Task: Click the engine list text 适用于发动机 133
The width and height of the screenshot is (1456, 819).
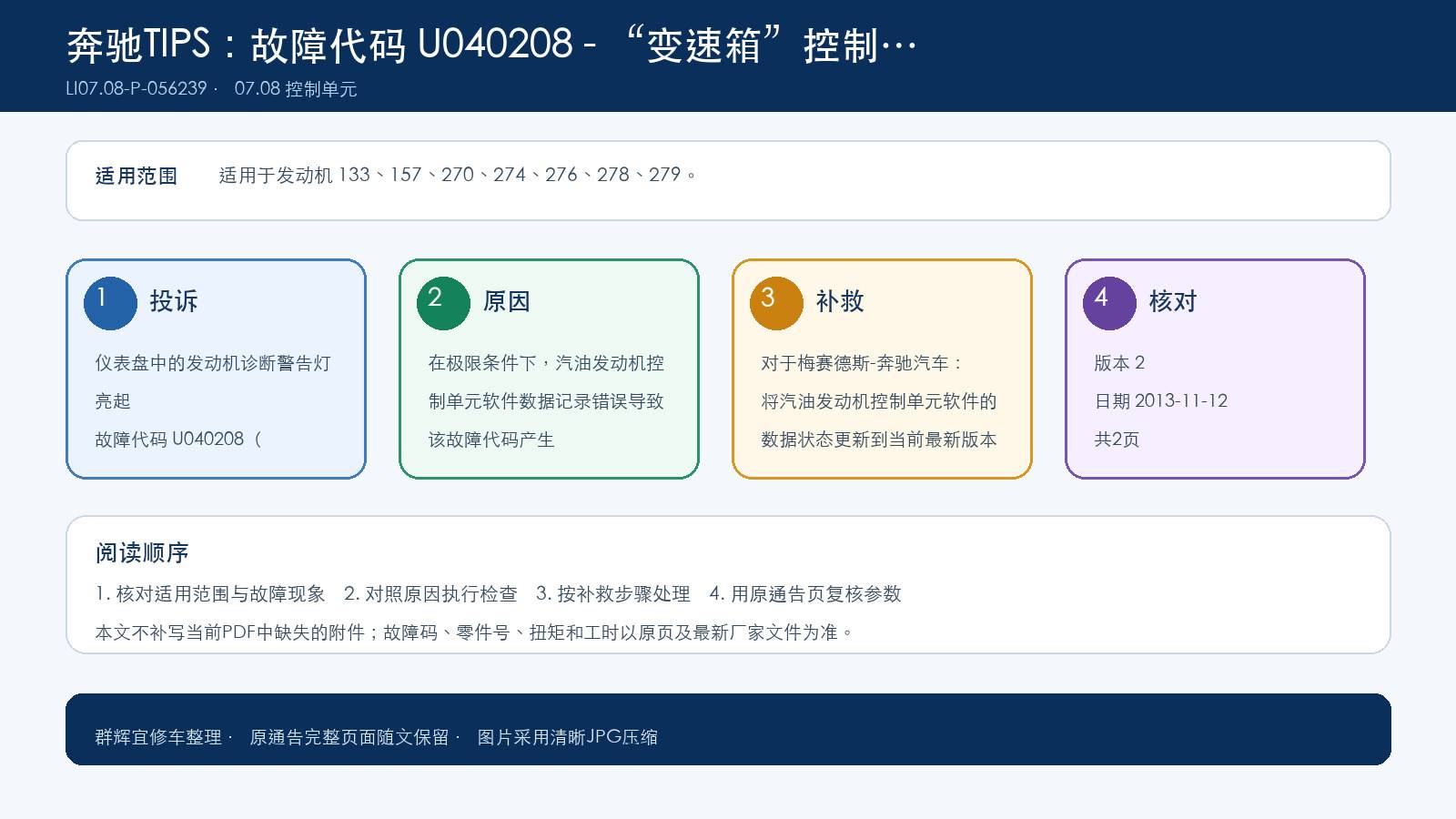Action: tap(294, 175)
